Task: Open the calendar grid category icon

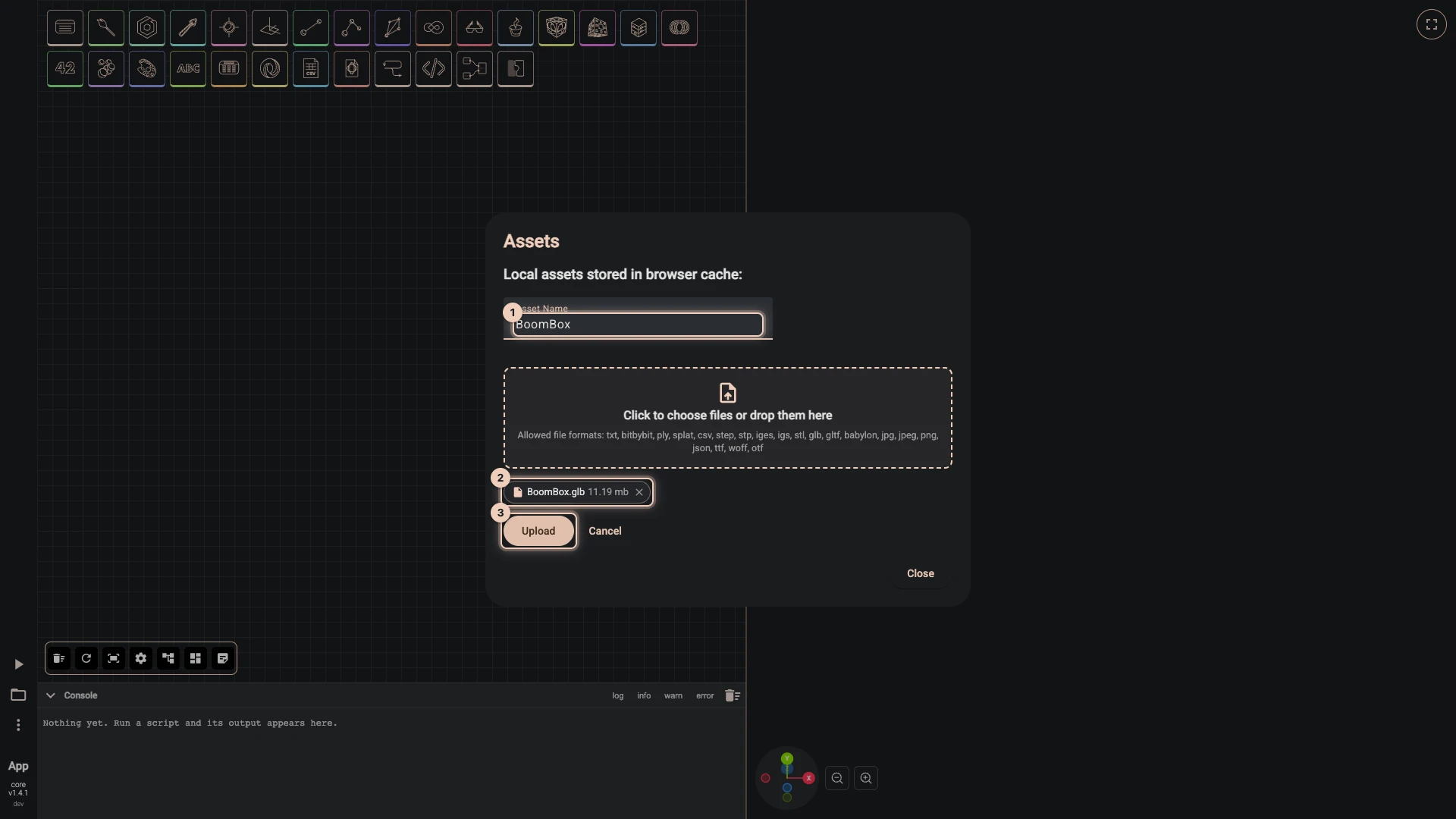Action: pyautogui.click(x=229, y=69)
